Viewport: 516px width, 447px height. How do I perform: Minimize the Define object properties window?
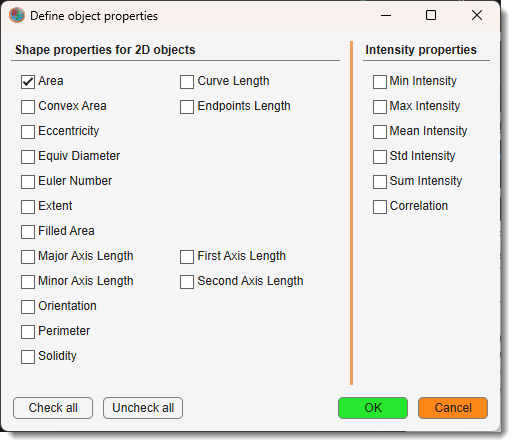(x=386, y=15)
